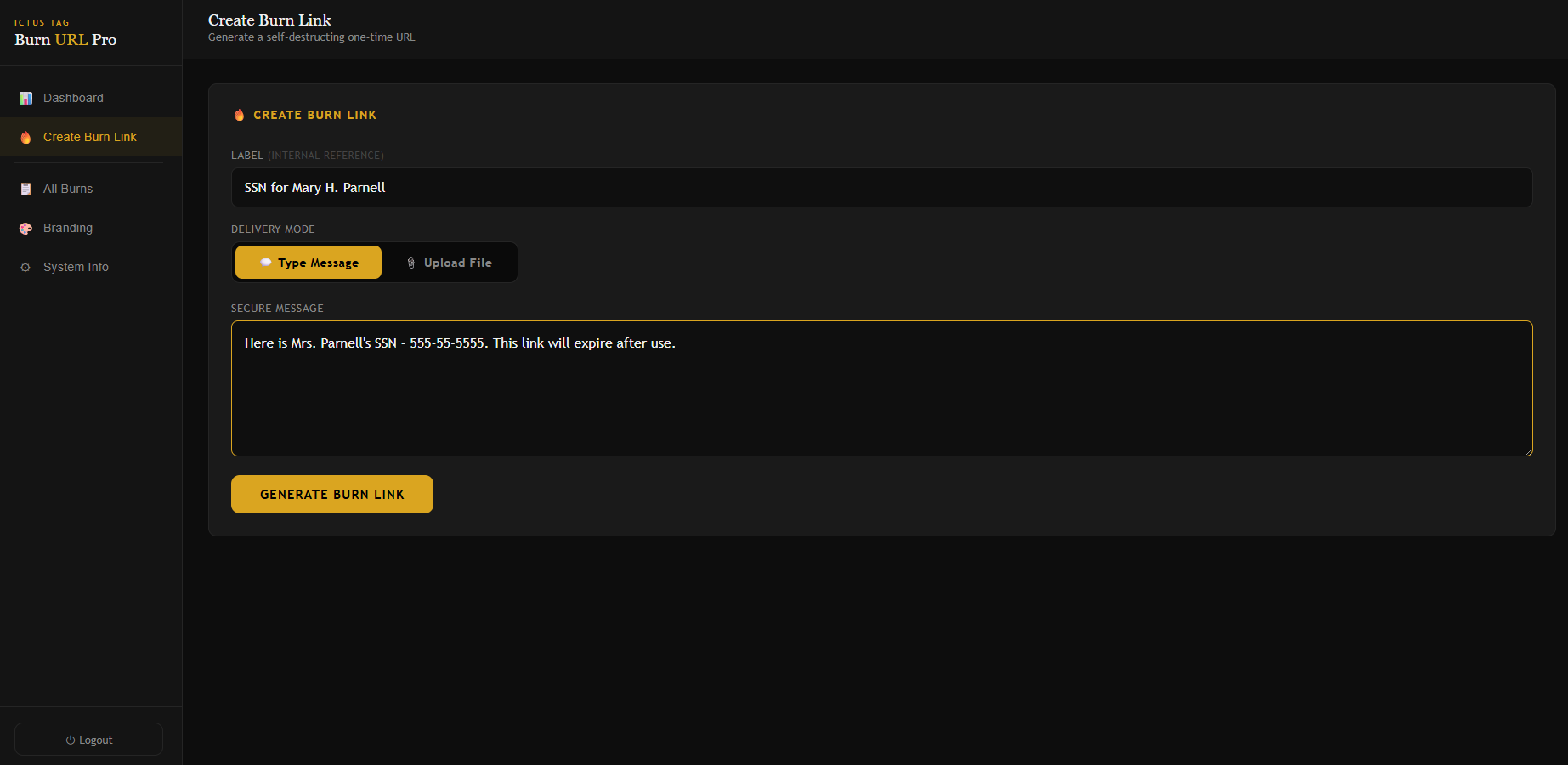This screenshot has width=1568, height=765.
Task: Click the flame icon beside sidebar Create Burn Link
Action: 25,138
